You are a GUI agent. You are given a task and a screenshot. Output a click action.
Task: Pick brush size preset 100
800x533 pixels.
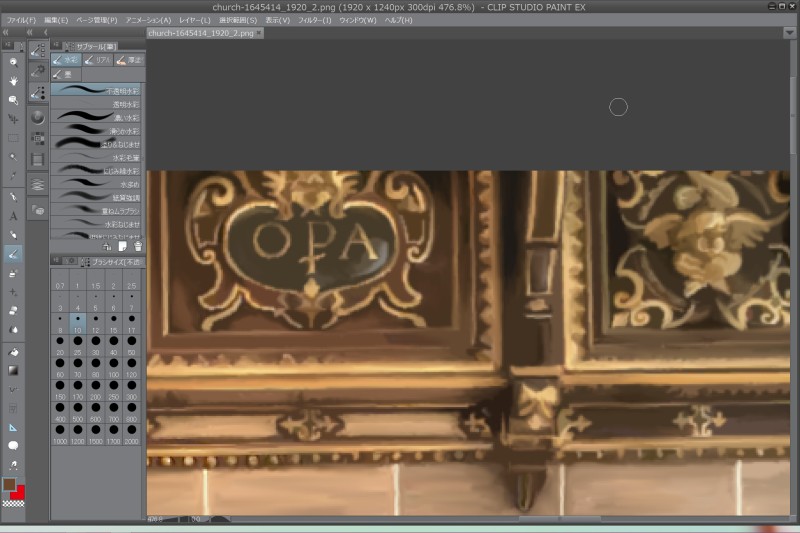tap(113, 368)
